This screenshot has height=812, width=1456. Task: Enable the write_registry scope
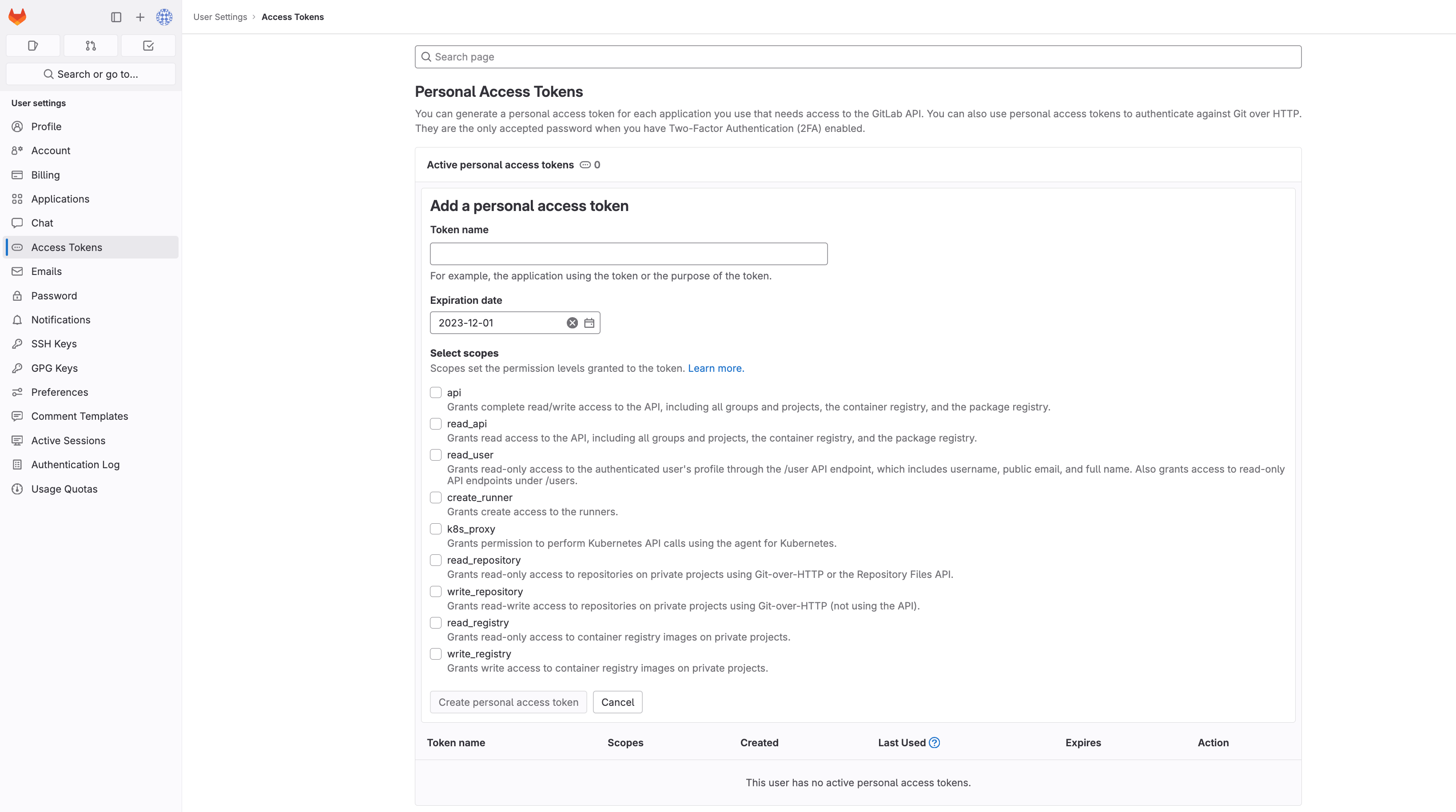click(x=436, y=654)
